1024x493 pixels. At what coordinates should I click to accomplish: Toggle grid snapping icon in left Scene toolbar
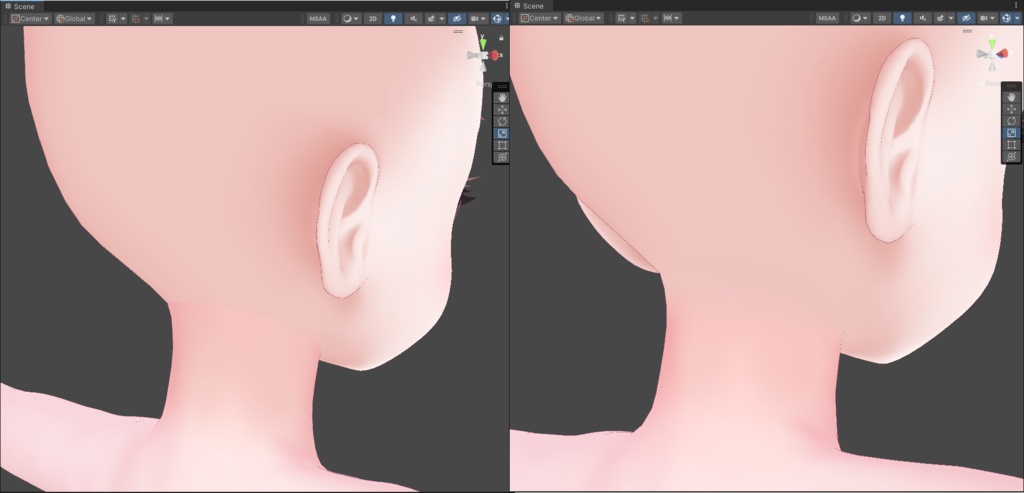(x=136, y=18)
